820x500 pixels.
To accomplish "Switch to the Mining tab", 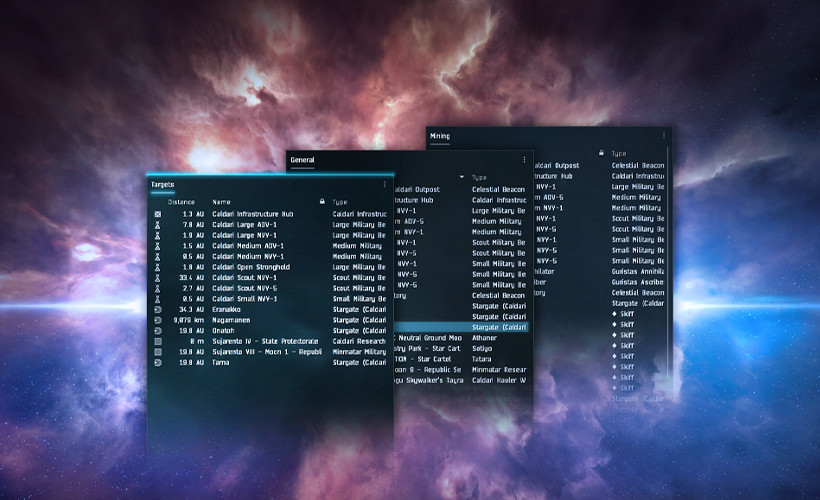I will click(440, 136).
